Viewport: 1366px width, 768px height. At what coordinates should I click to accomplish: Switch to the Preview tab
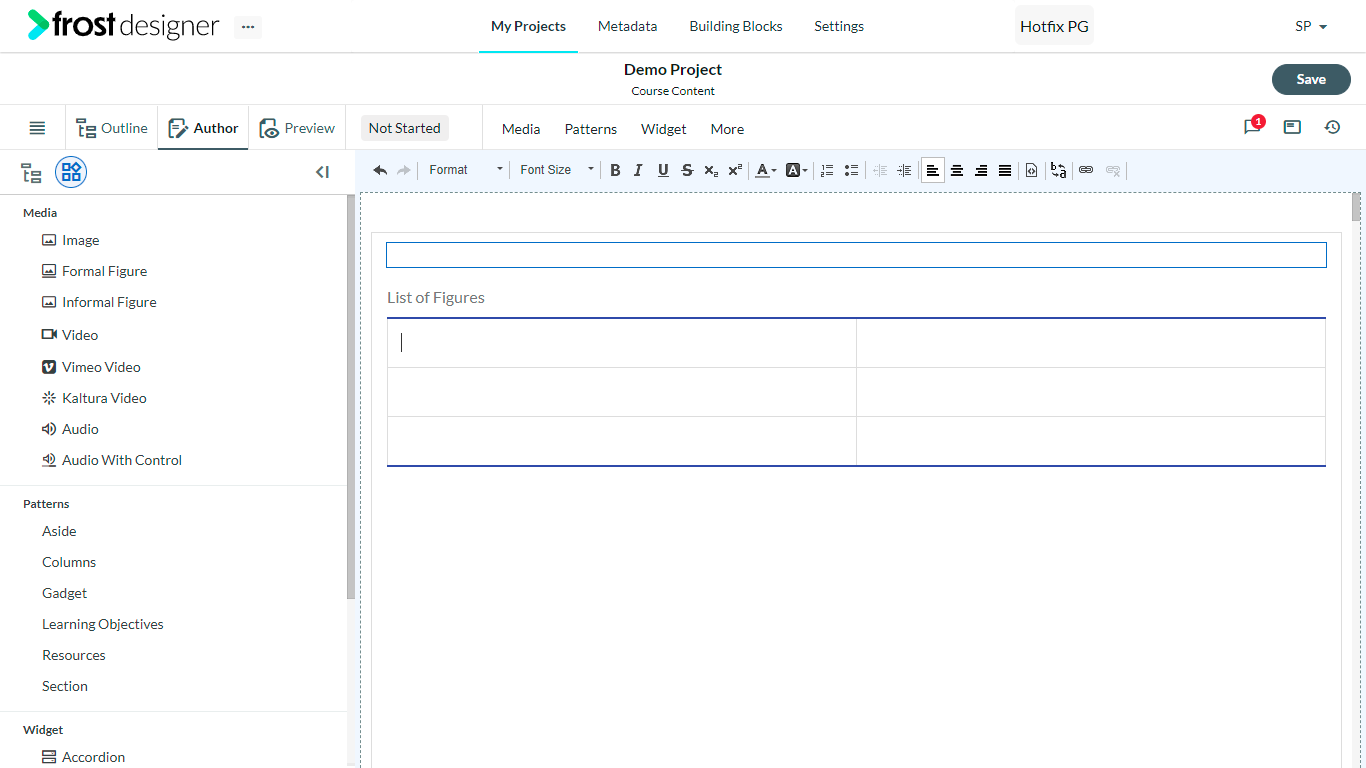point(297,128)
